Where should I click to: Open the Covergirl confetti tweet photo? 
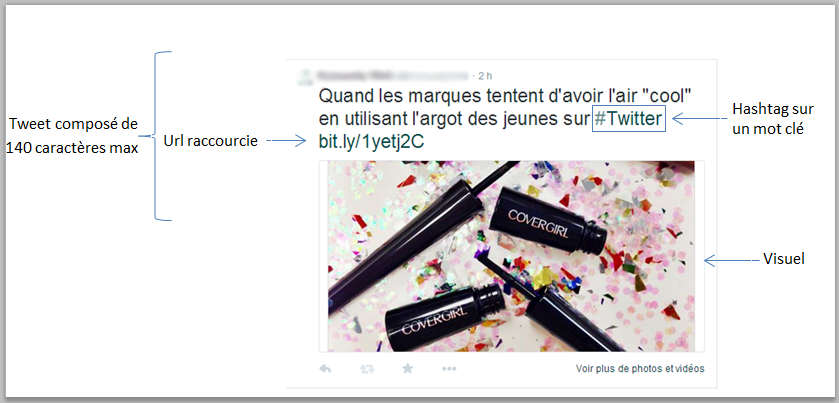coord(512,256)
